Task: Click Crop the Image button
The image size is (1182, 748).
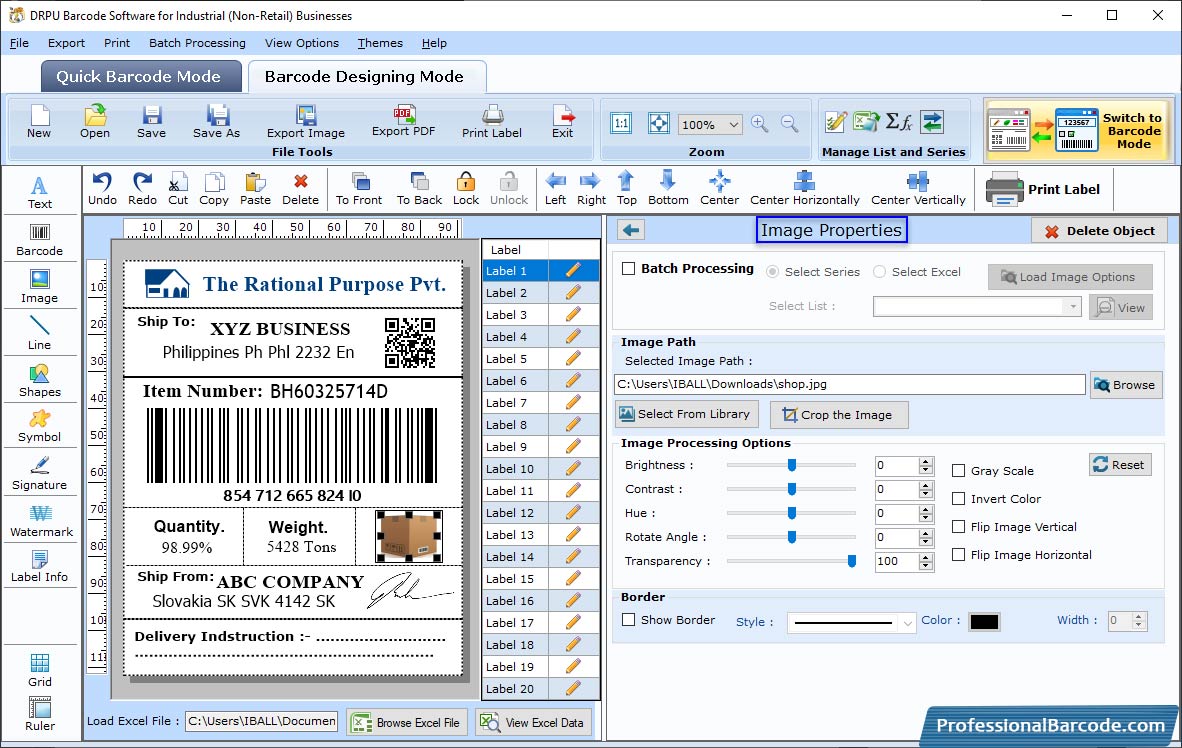Action: point(838,415)
